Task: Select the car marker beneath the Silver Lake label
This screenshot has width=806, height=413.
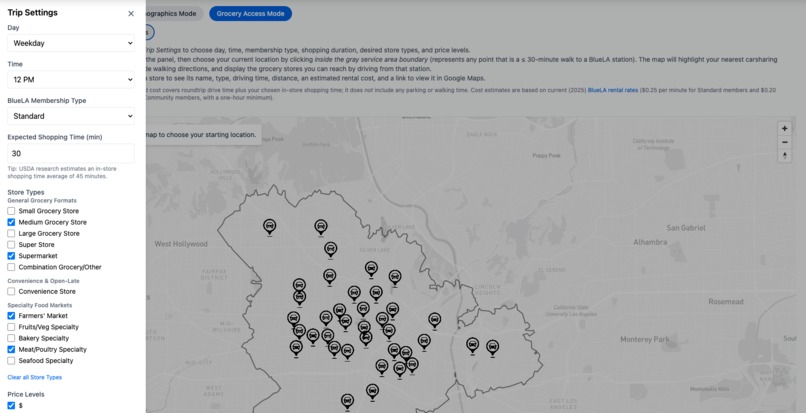Action: click(371, 268)
